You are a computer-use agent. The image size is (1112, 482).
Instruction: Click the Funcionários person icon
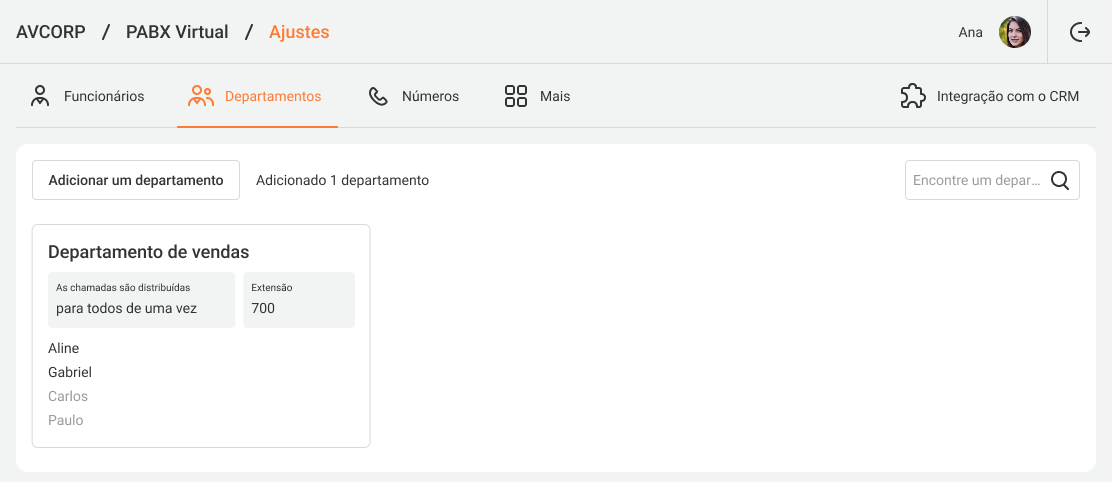(40, 96)
